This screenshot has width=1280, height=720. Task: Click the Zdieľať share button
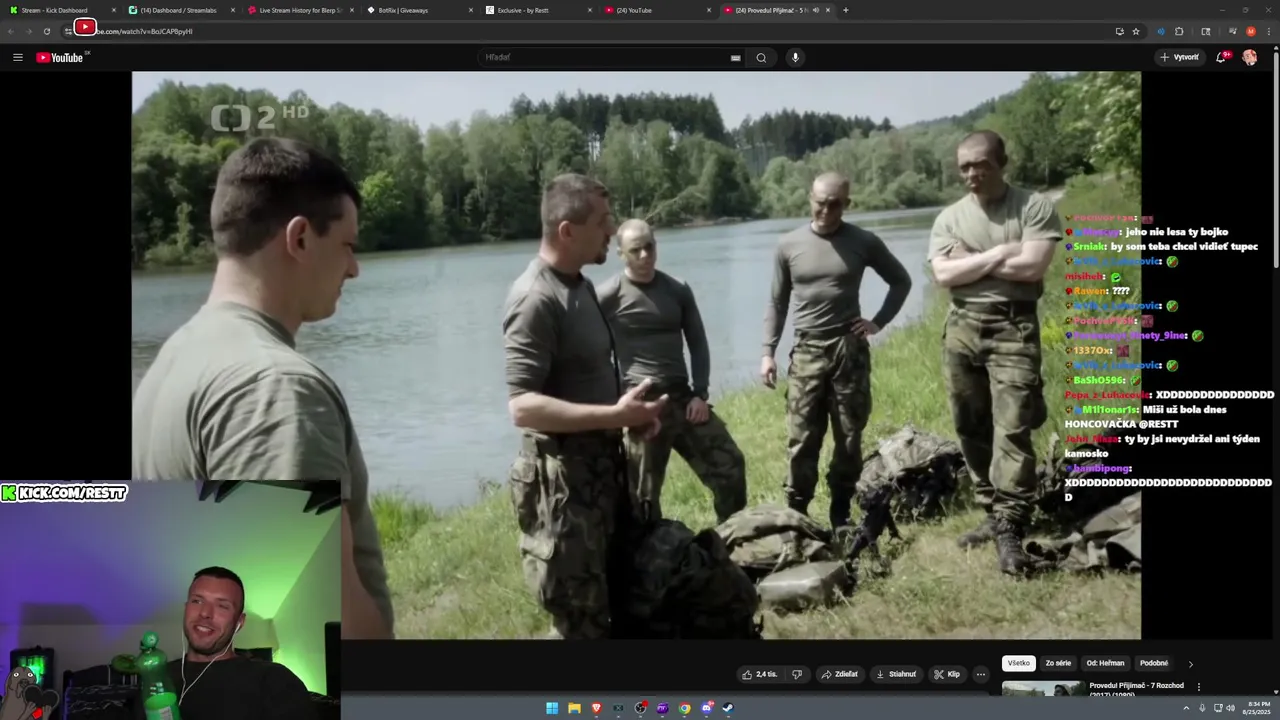click(x=839, y=674)
